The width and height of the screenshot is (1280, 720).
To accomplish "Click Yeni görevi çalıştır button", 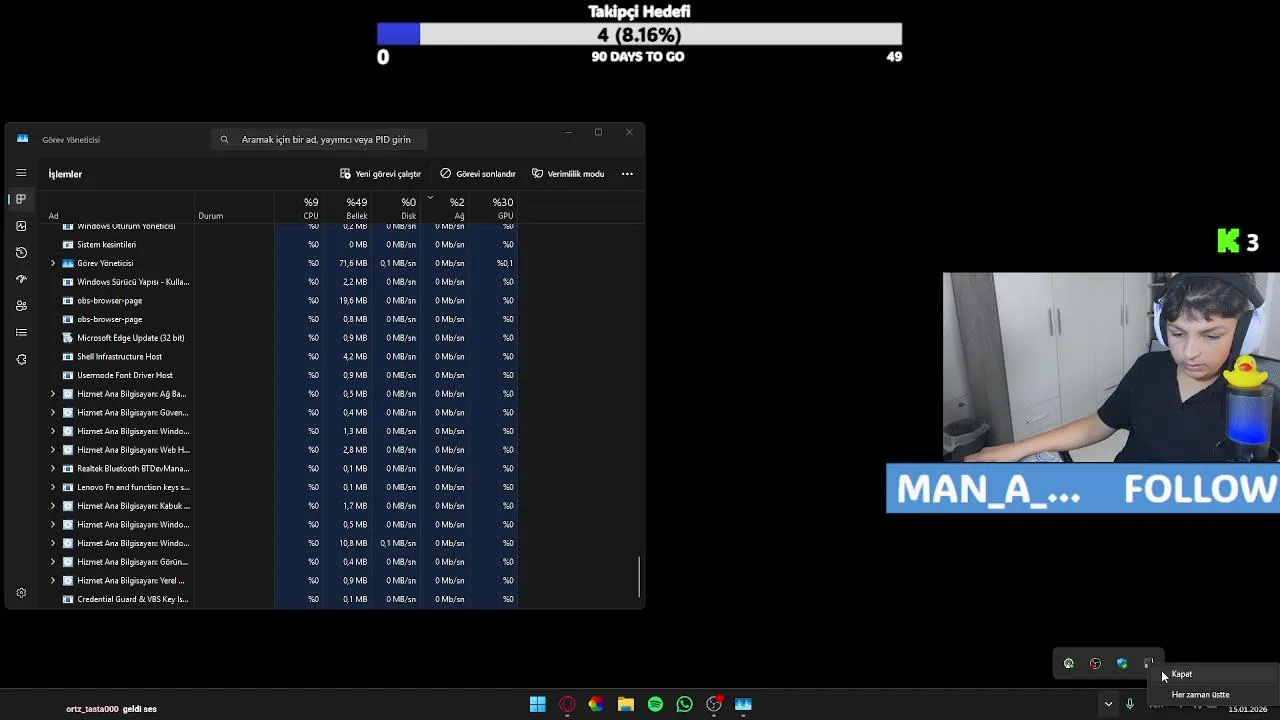I will 380,174.
